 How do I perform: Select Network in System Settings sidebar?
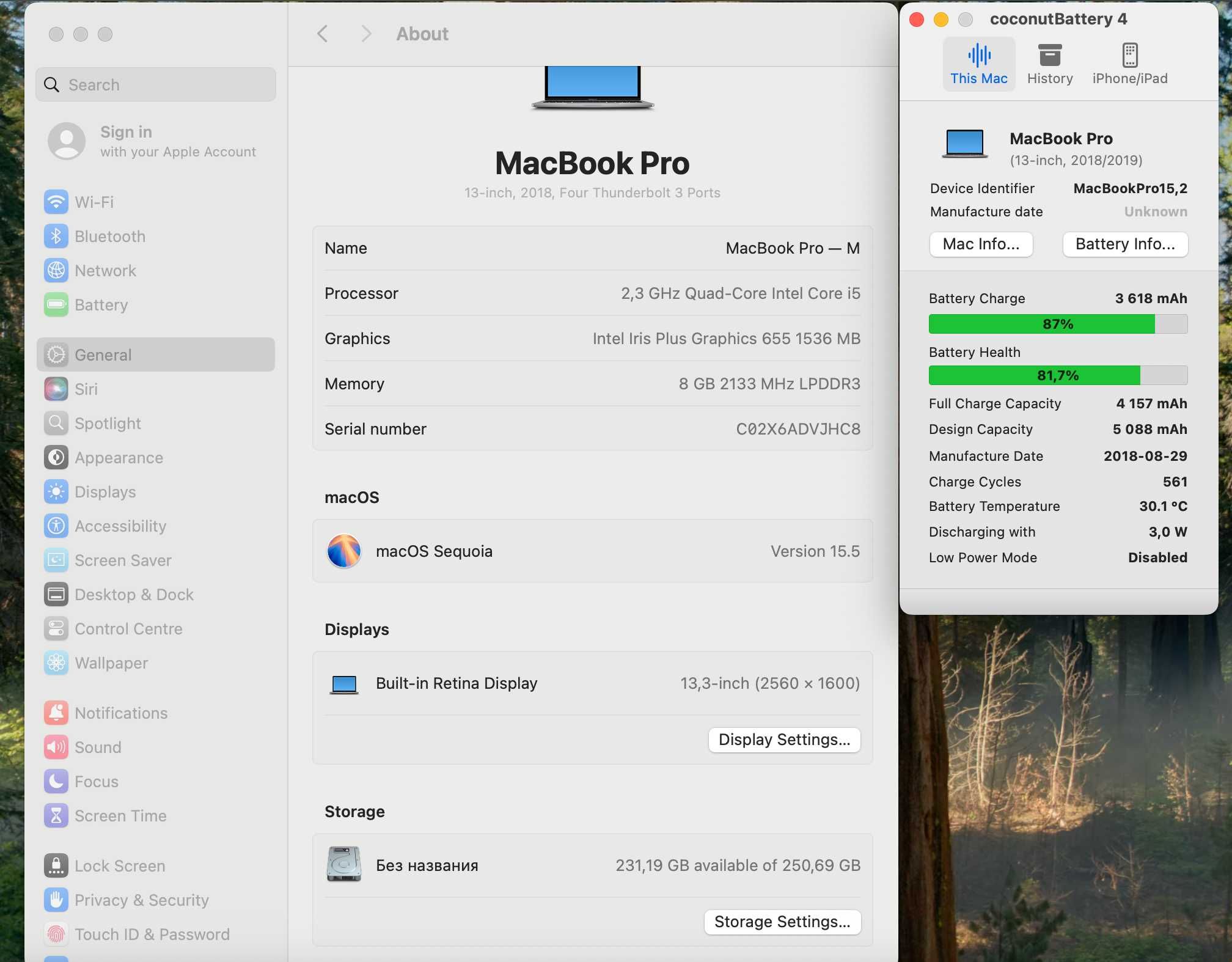[x=156, y=271]
